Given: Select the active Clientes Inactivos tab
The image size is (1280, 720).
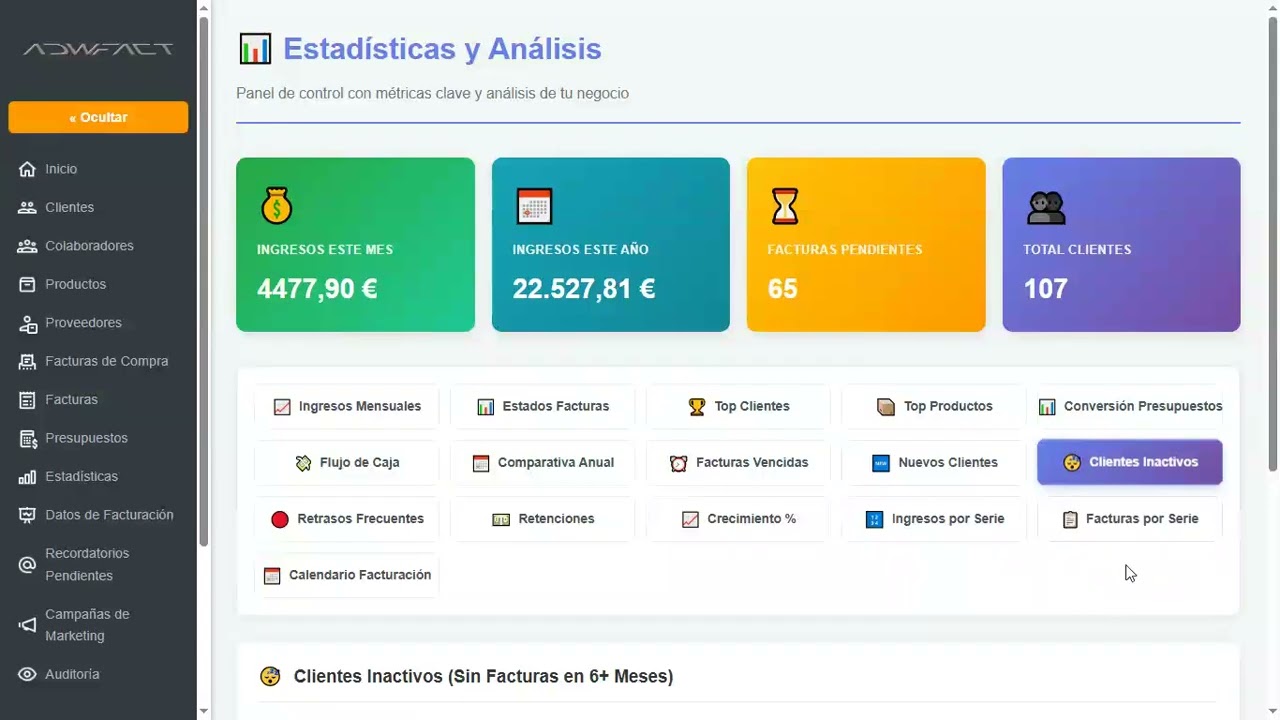Looking at the screenshot, I should [1130, 463].
